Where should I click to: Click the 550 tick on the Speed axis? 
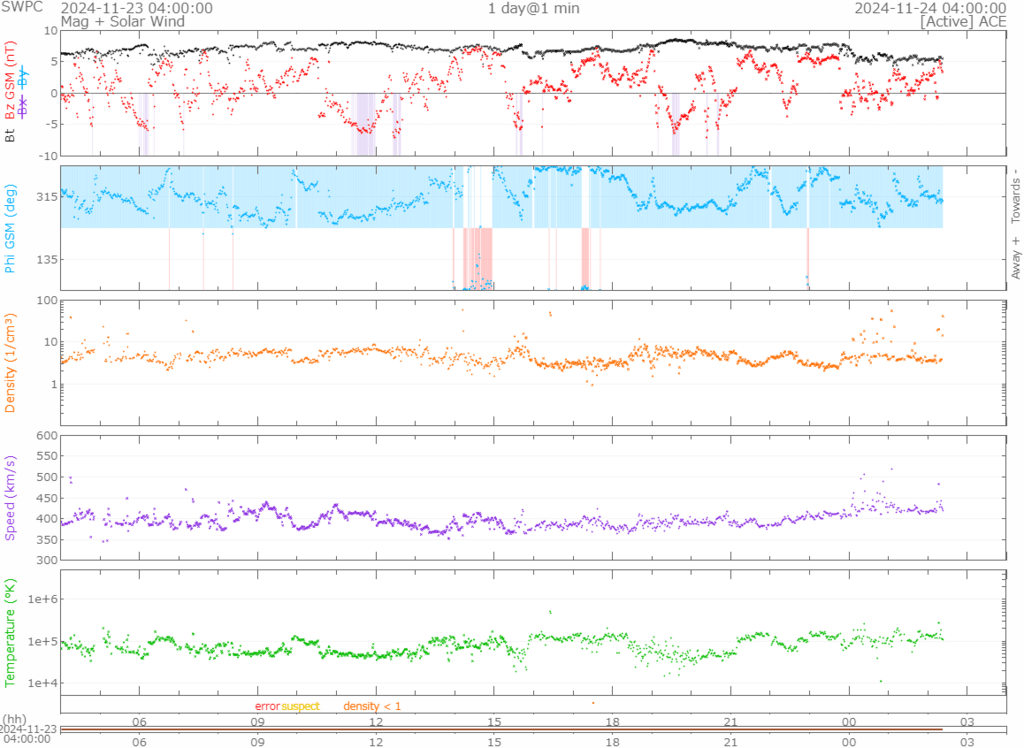[x=48, y=456]
